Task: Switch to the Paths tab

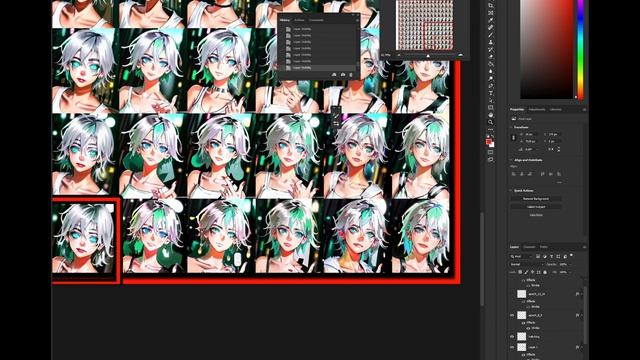Action: pos(544,247)
